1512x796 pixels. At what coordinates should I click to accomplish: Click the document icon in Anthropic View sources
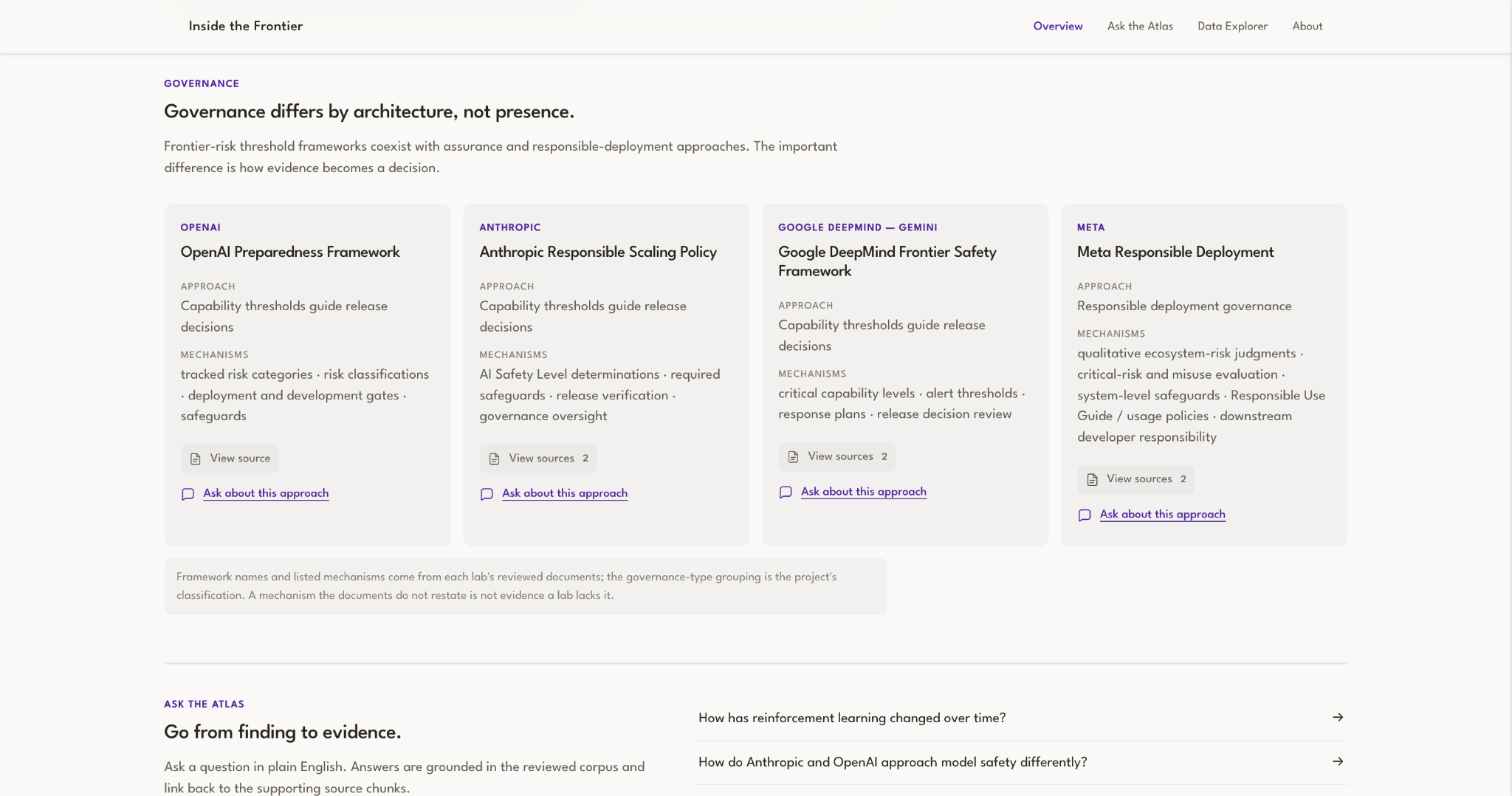(495, 459)
